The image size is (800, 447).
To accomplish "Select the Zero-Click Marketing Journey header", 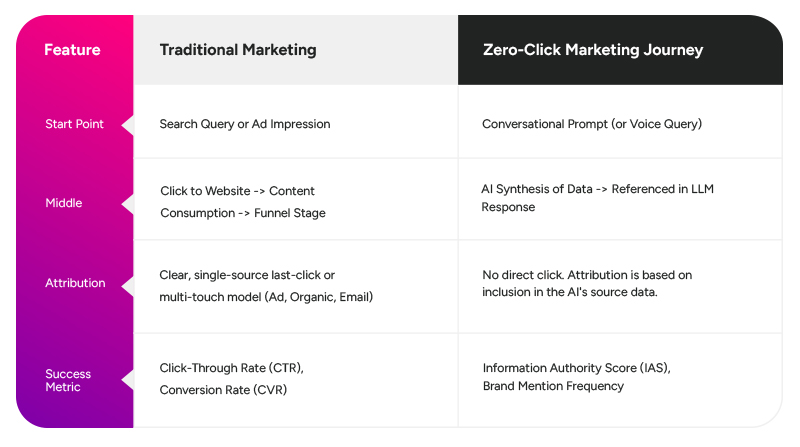I will [592, 50].
